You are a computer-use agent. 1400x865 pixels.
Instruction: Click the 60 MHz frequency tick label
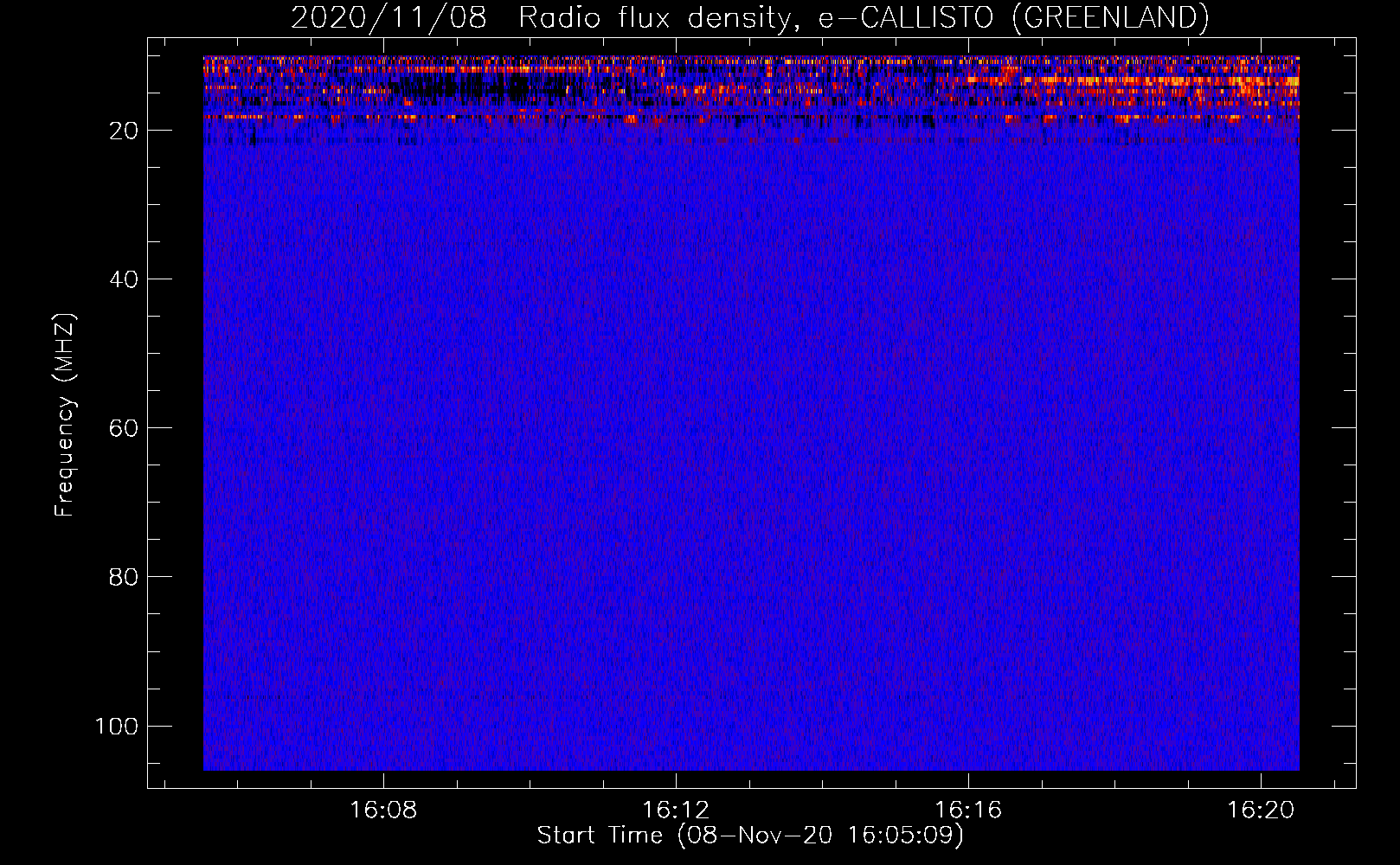click(125, 428)
